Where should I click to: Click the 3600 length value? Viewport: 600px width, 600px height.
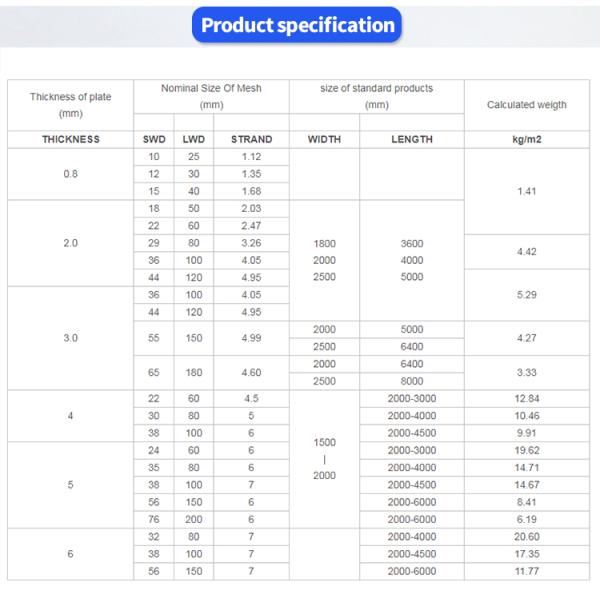(x=412, y=243)
